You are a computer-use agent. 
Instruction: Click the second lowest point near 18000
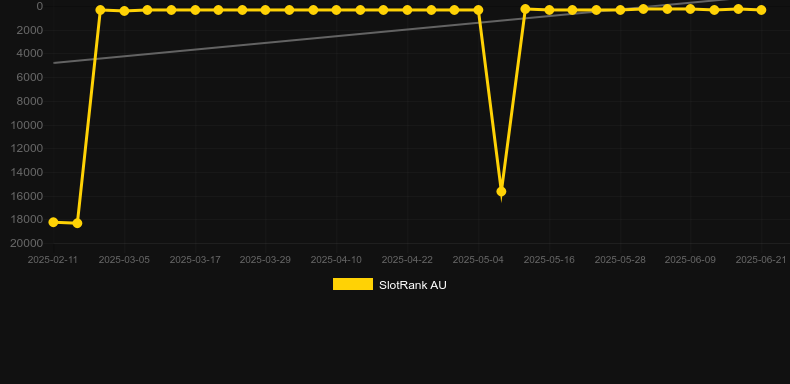click(77, 223)
